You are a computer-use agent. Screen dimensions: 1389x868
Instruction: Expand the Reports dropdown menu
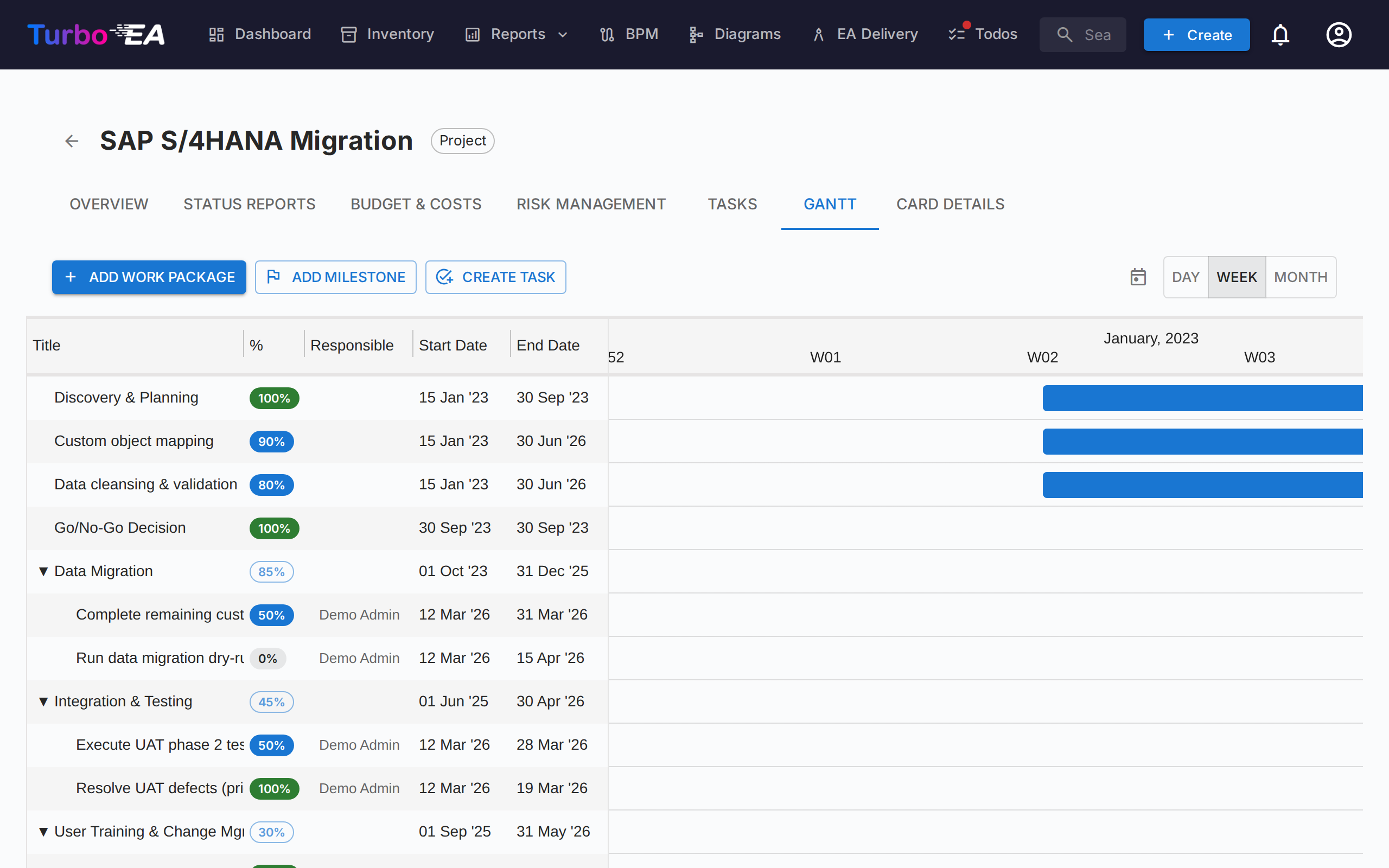pos(517,34)
